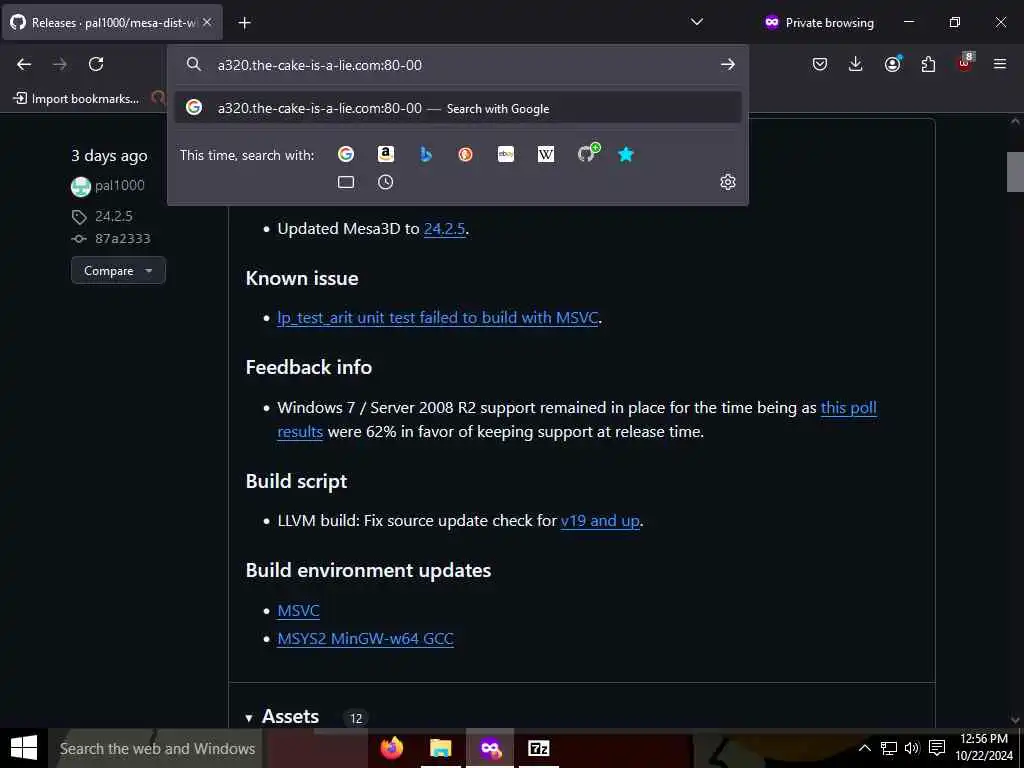Open the Firefox application hamburger menu
Image resolution: width=1024 pixels, height=768 pixels.
coord(1000,64)
